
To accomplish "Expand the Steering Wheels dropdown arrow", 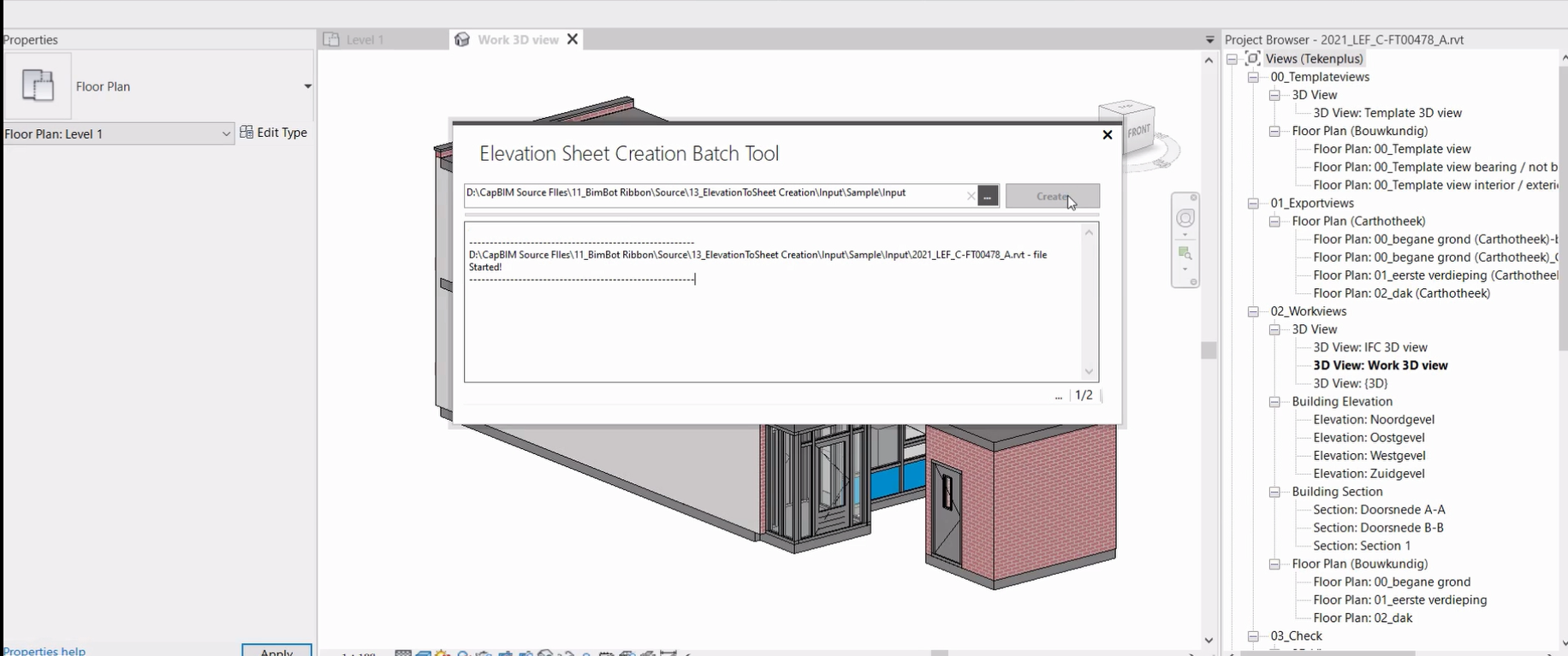I will 1185,233.
